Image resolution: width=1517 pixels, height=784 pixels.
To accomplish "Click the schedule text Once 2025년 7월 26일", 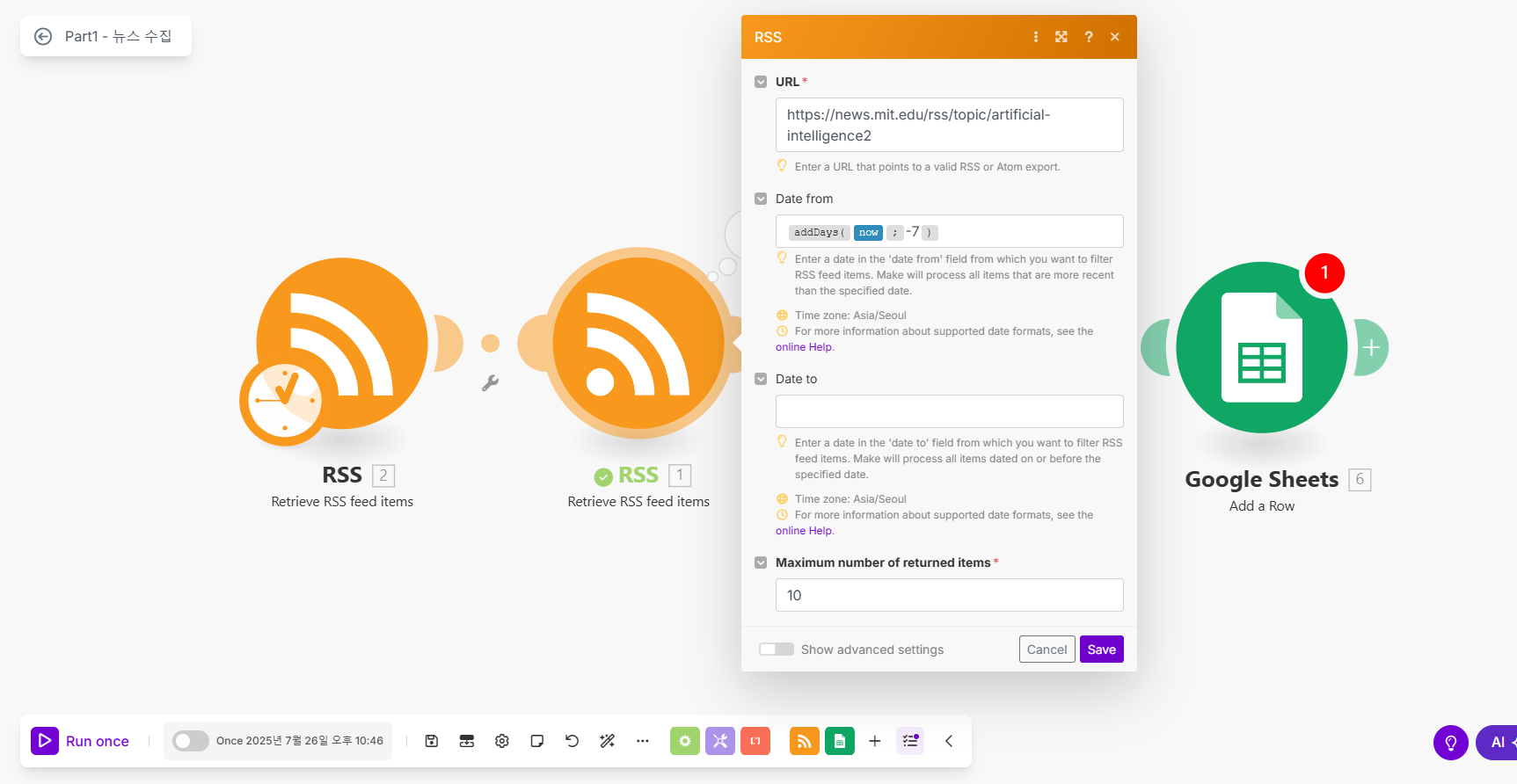I will coord(300,741).
